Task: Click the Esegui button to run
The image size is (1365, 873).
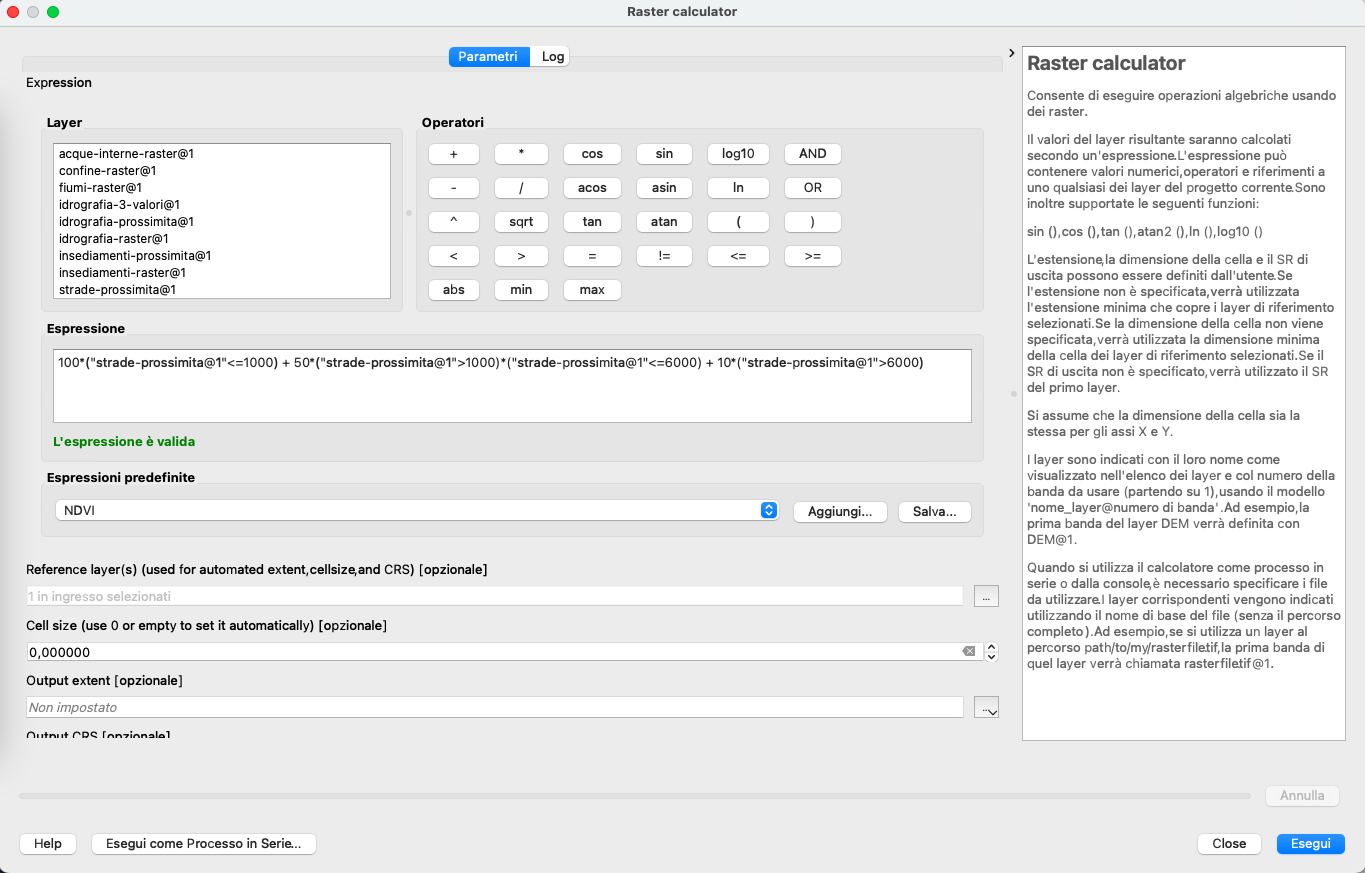Action: click(1310, 844)
